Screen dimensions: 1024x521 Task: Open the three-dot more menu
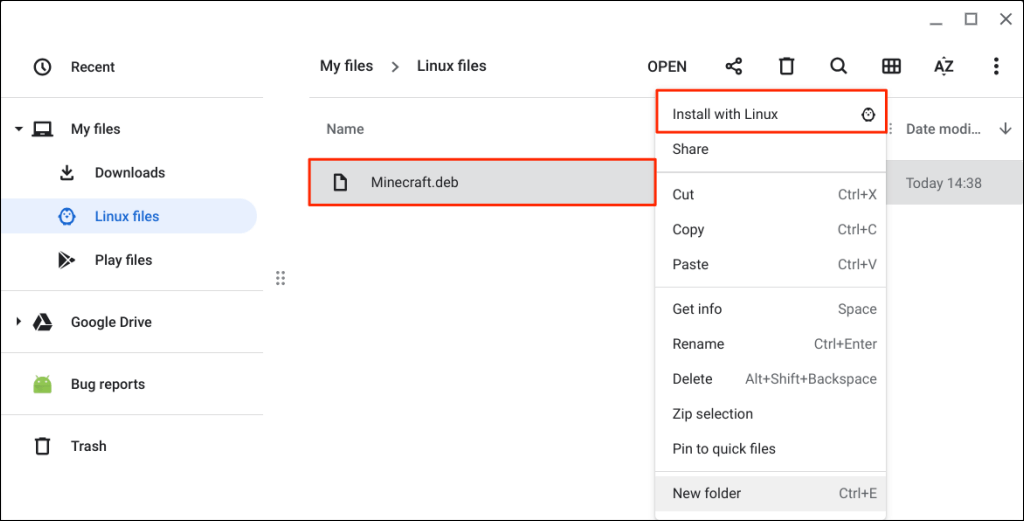click(996, 67)
